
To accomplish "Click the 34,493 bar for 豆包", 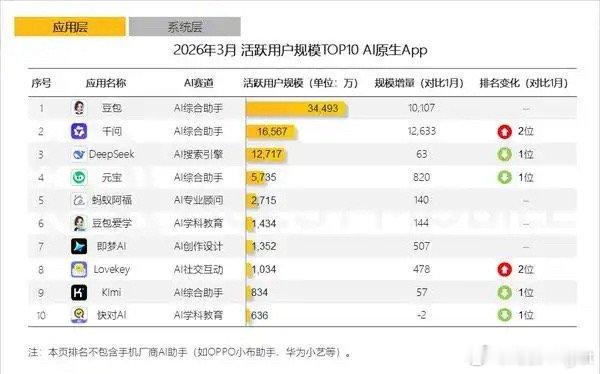I will pyautogui.click(x=297, y=108).
